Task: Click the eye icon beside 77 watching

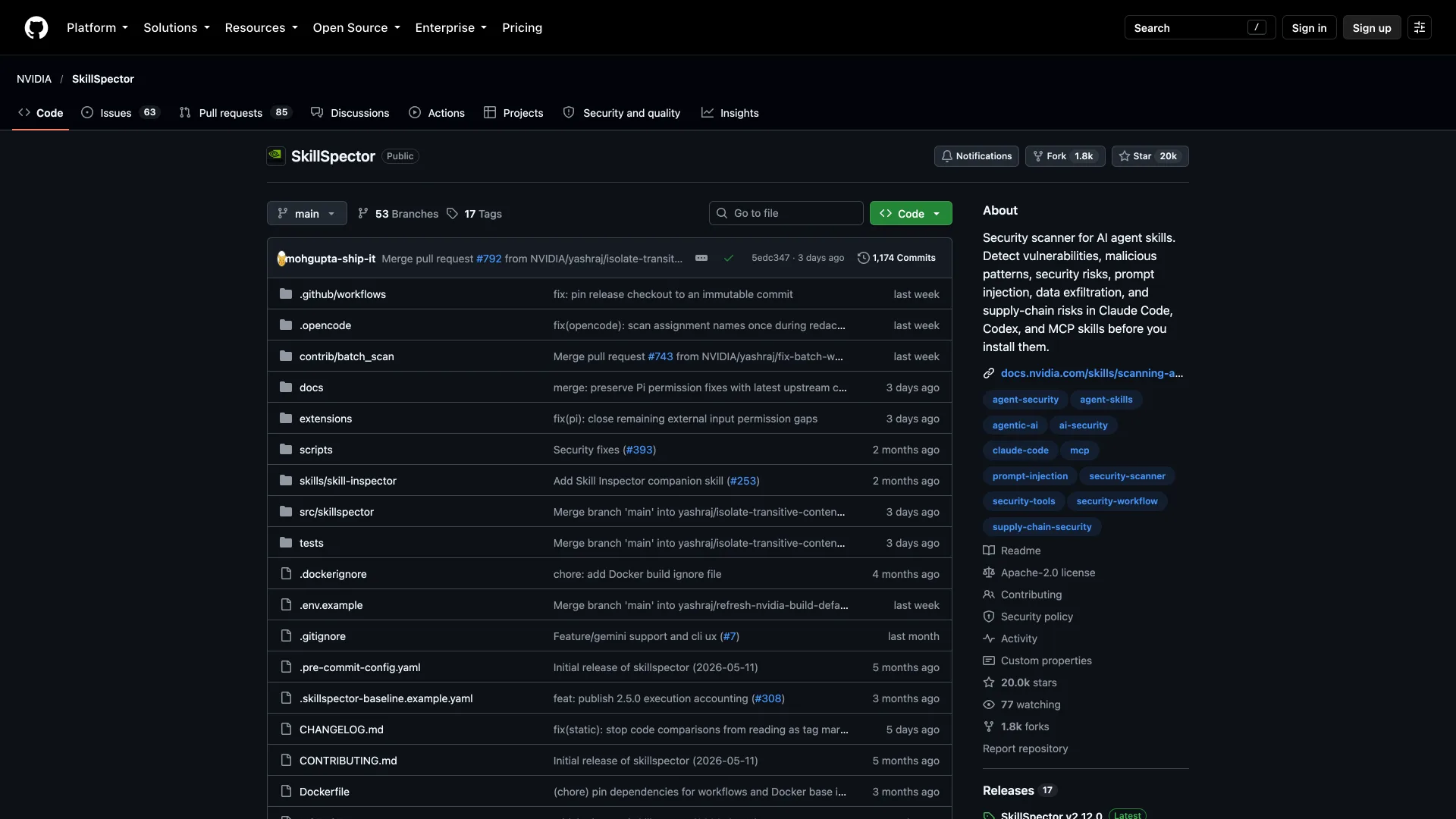Action: [989, 705]
